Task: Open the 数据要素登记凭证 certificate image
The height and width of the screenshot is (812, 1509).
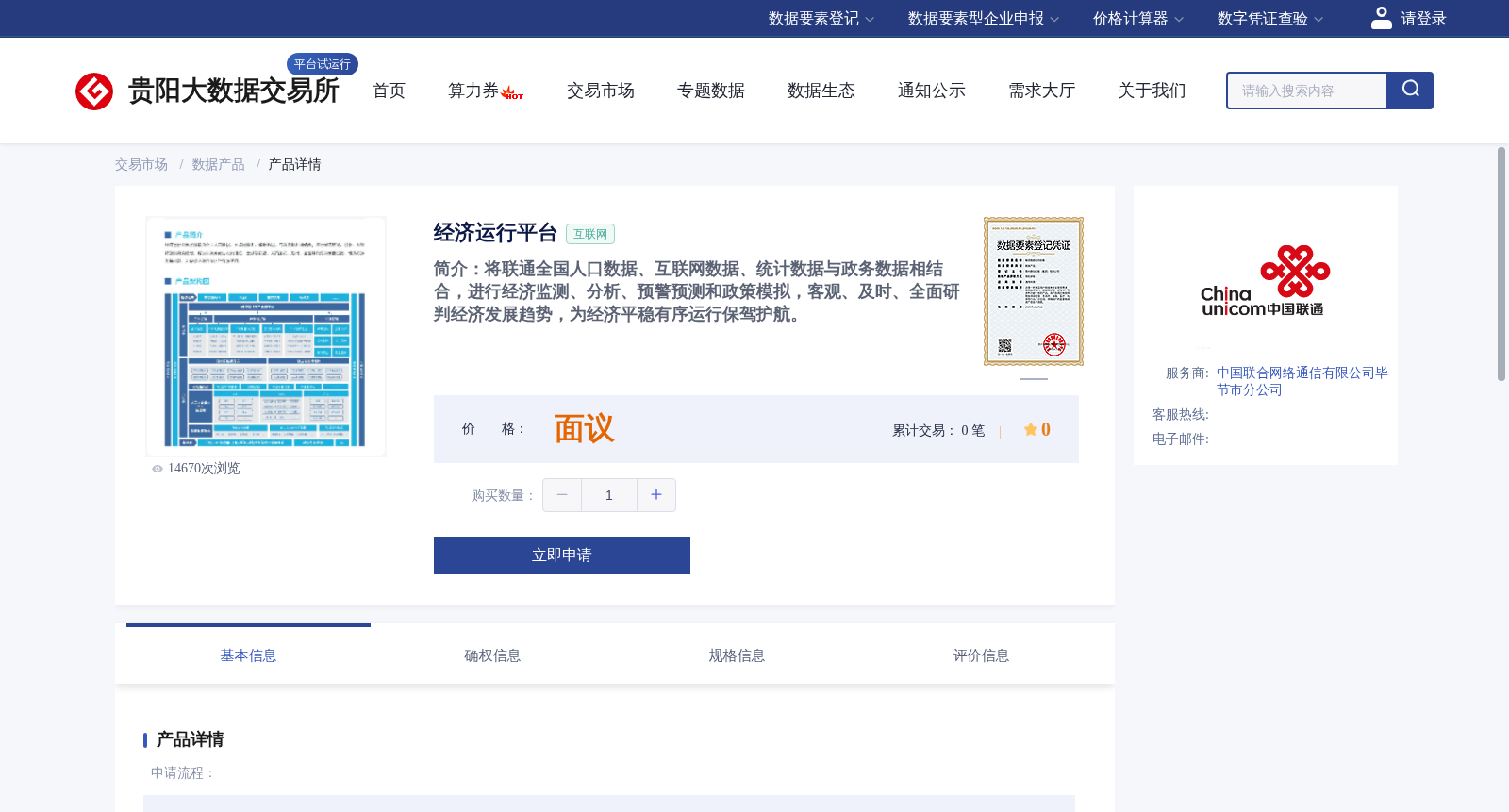Action: (1034, 291)
